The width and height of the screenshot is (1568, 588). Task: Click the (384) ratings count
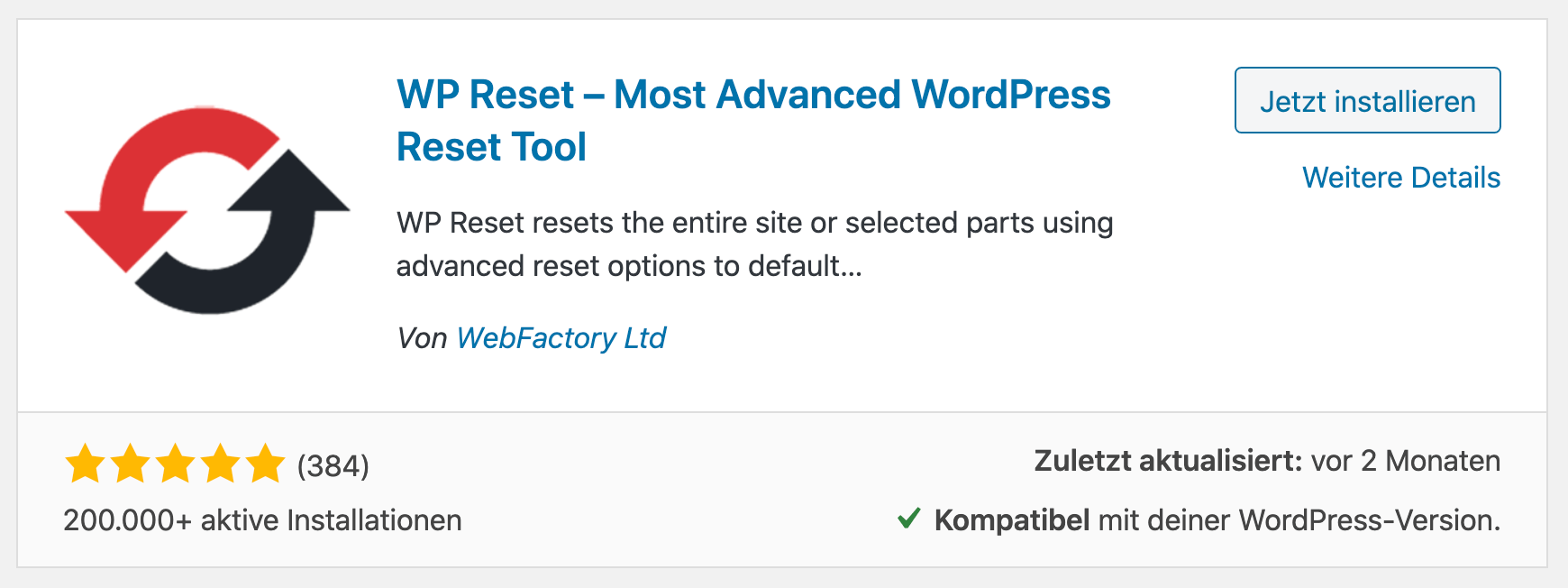coord(333,466)
